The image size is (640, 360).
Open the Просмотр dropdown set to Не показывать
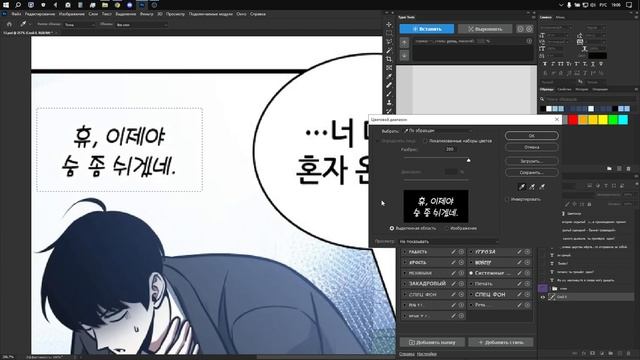448,242
